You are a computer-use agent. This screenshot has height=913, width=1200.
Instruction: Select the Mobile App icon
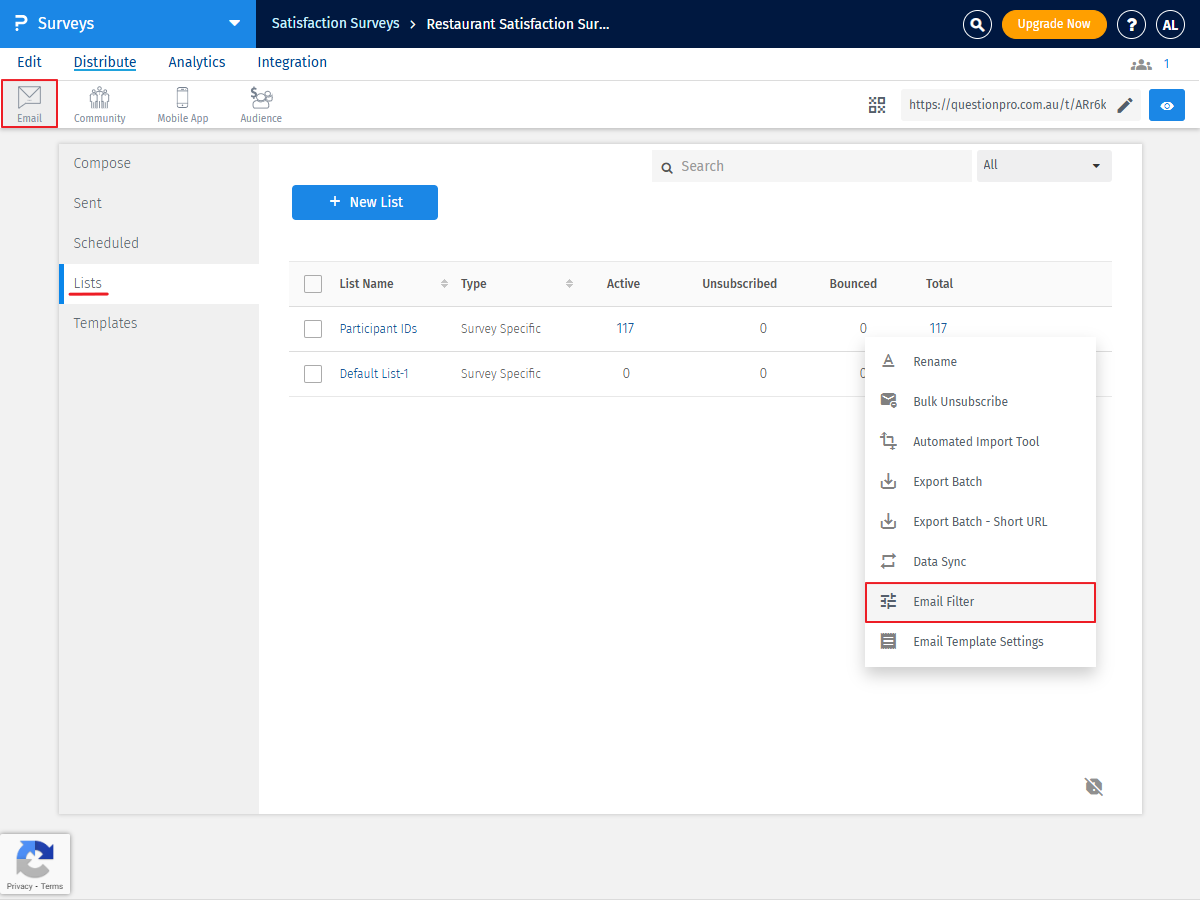[x=182, y=103]
